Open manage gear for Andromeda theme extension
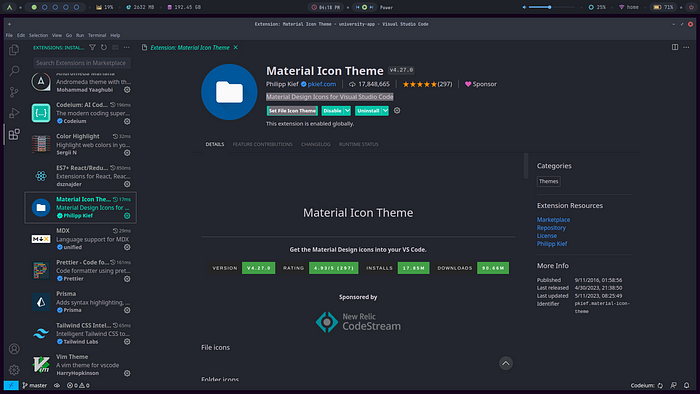 tap(127, 90)
